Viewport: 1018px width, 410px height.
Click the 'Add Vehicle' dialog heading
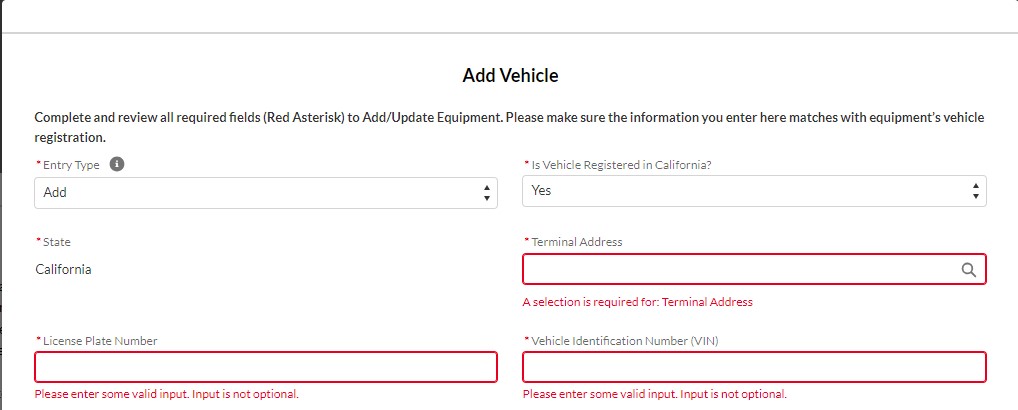[510, 76]
